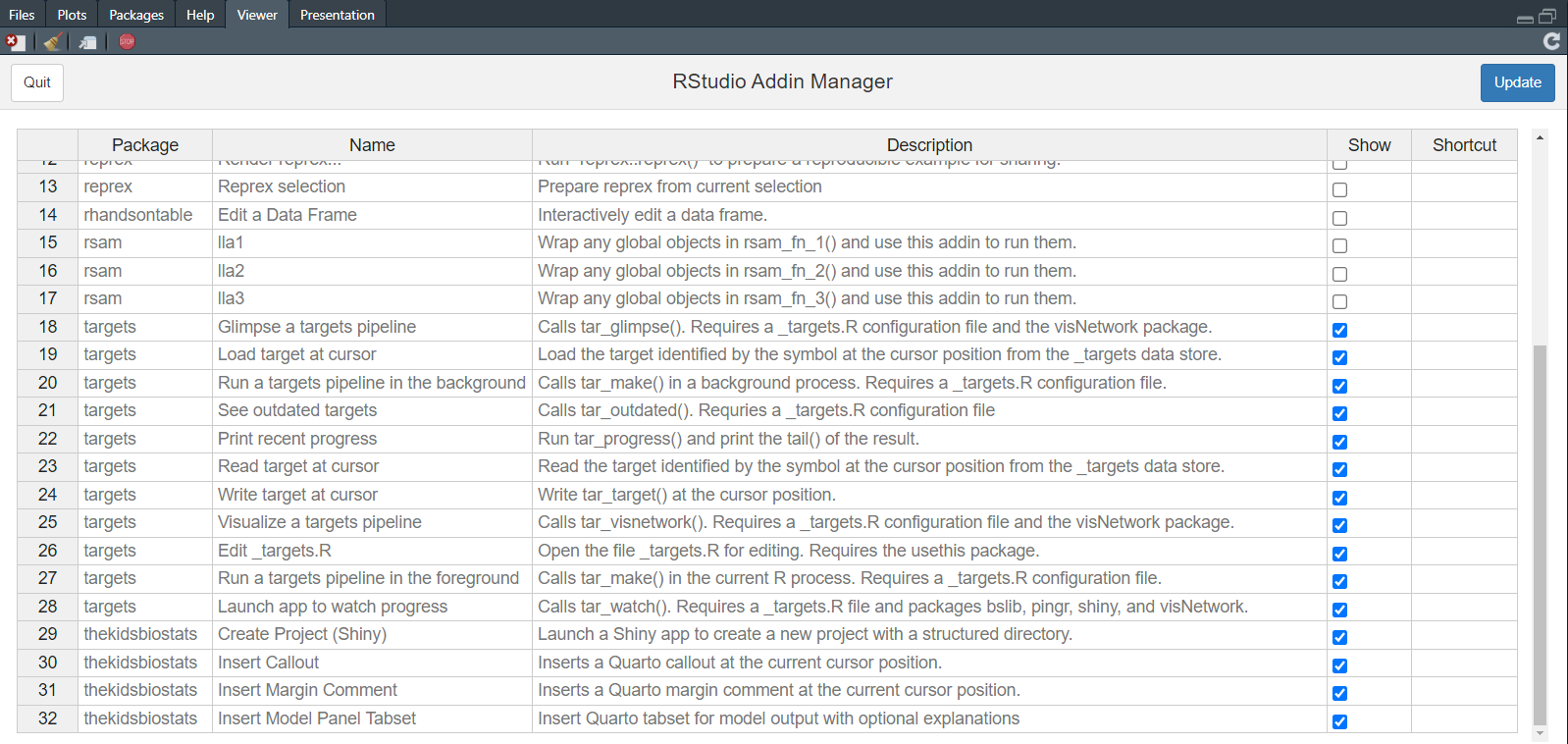
Task: Uncheck Show for Write target at cursor
Action: 1339,498
